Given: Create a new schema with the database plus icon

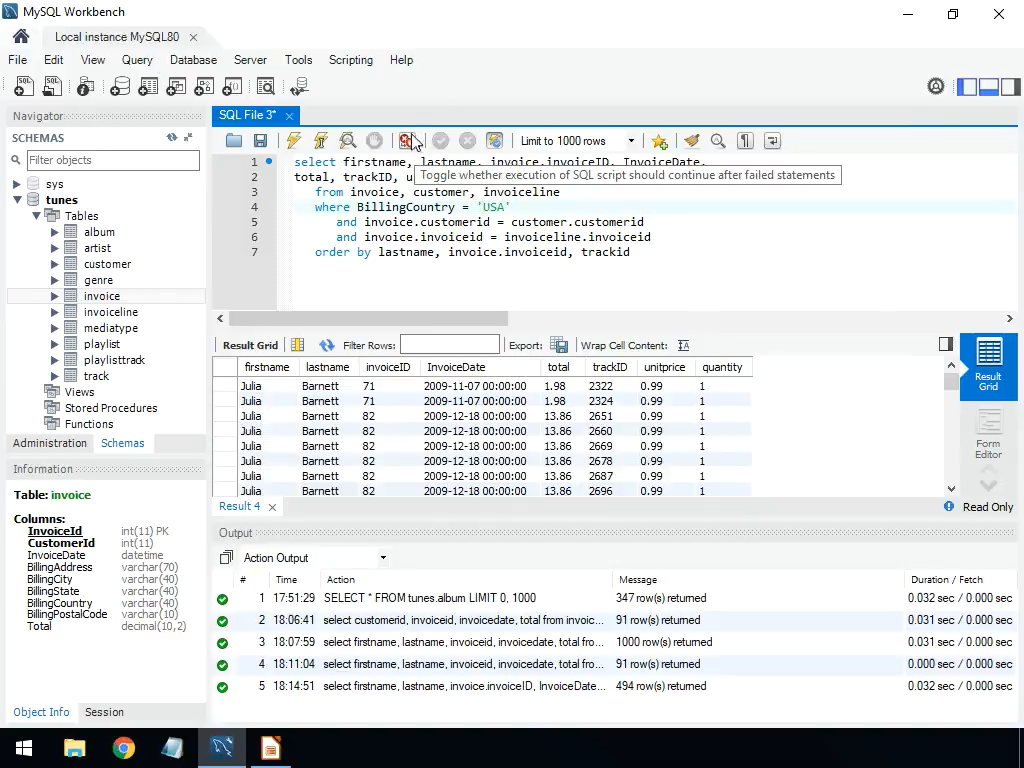Looking at the screenshot, I should [120, 87].
